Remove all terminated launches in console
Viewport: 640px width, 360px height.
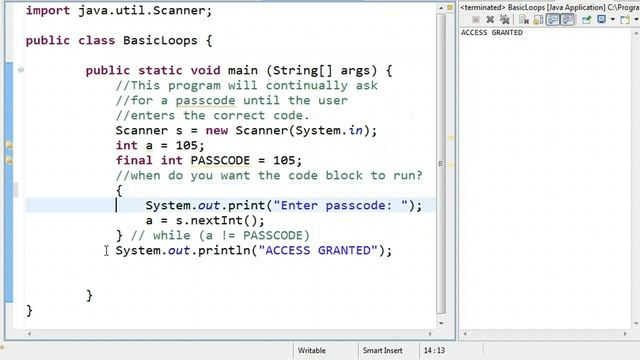coord(505,20)
